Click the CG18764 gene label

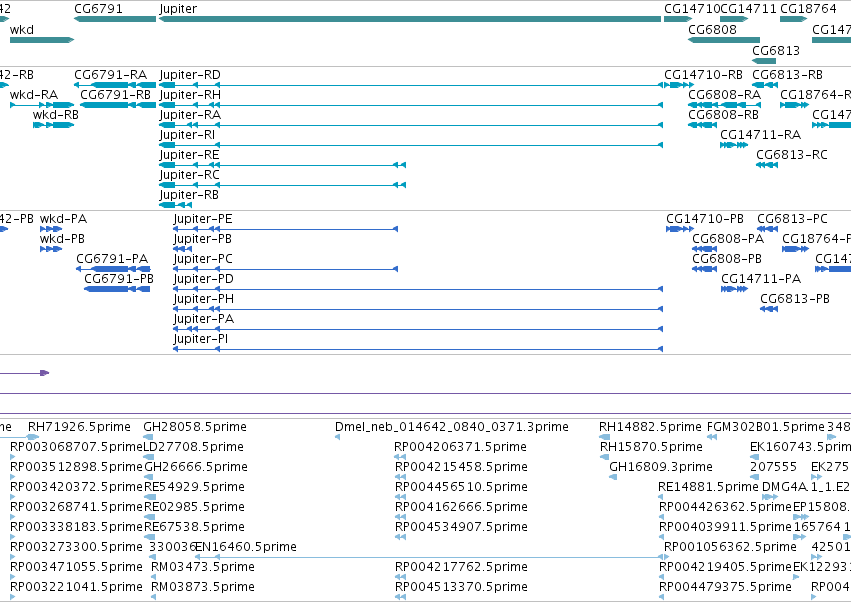808,9
